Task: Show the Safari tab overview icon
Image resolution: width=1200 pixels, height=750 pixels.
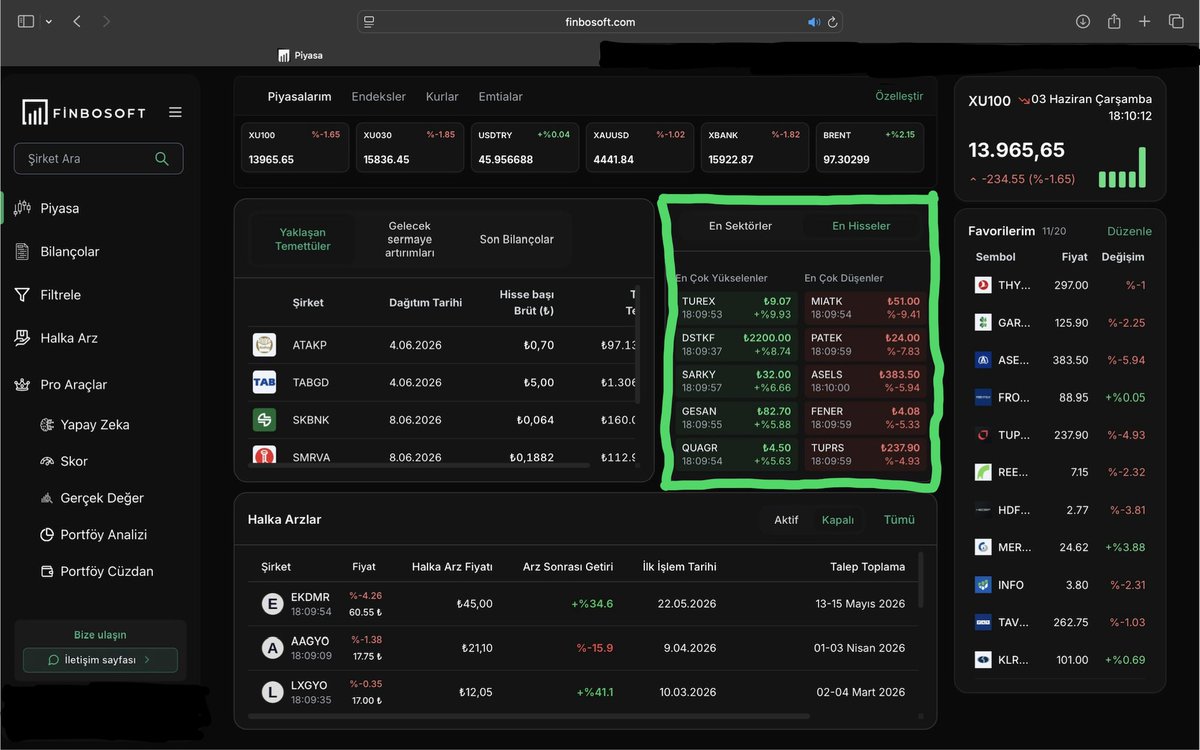Action: tap(1176, 21)
